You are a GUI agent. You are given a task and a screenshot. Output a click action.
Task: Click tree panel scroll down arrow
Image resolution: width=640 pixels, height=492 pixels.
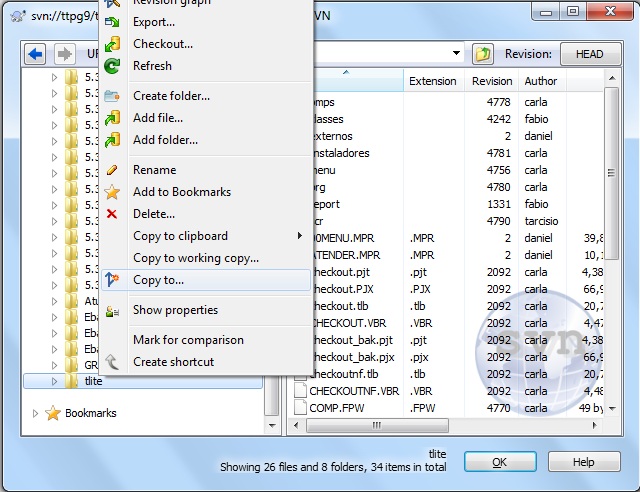(x=272, y=425)
